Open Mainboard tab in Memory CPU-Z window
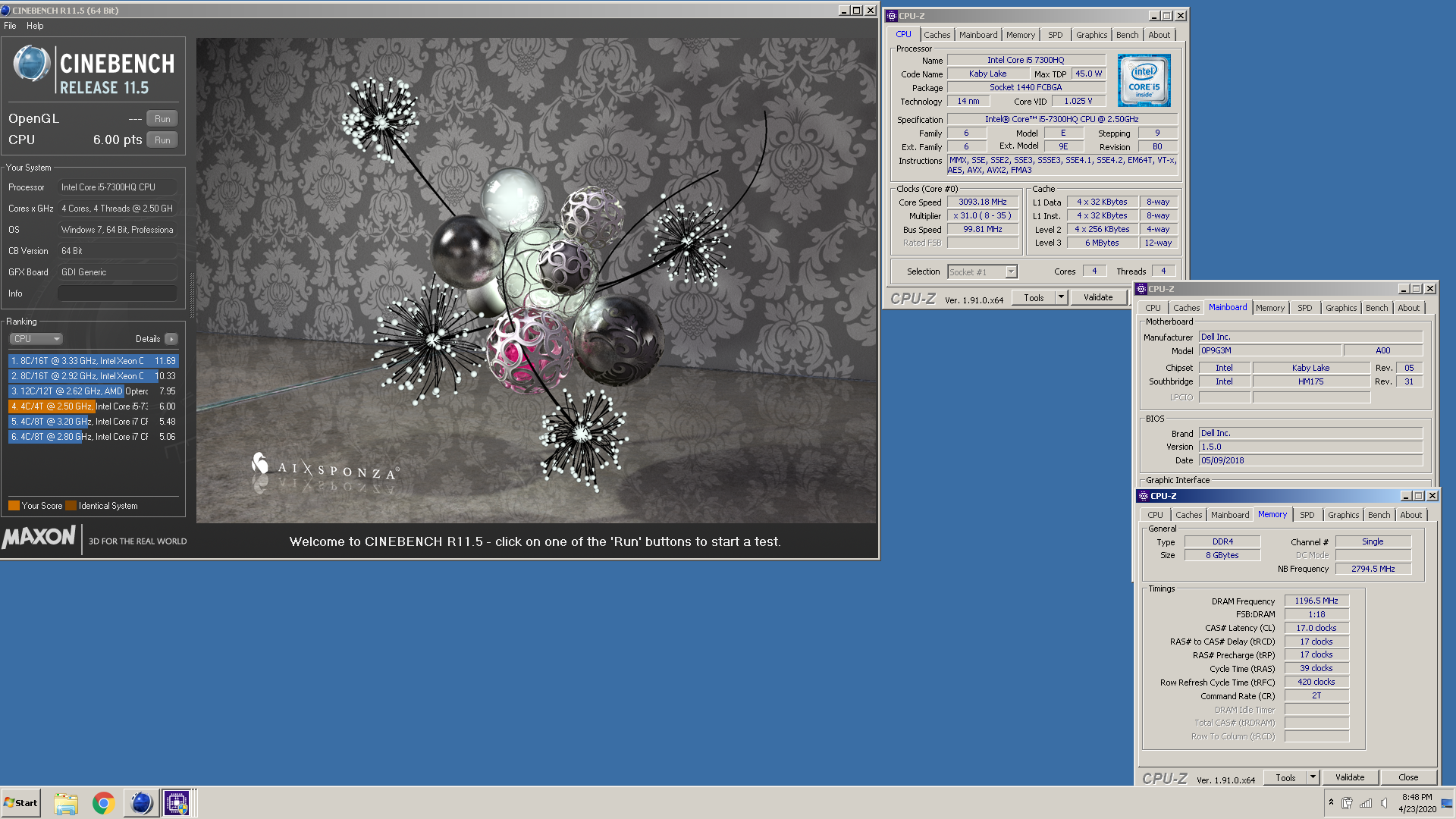 1229,515
